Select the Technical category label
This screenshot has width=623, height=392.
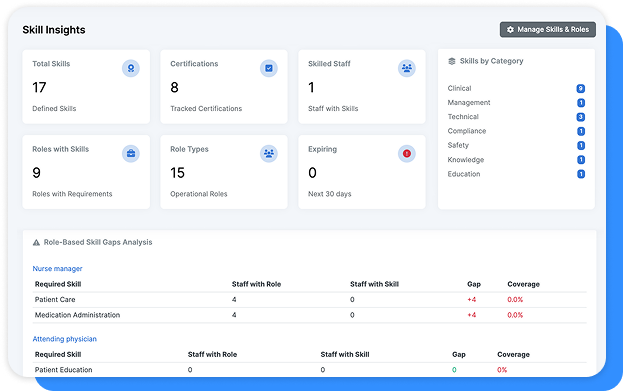click(463, 117)
